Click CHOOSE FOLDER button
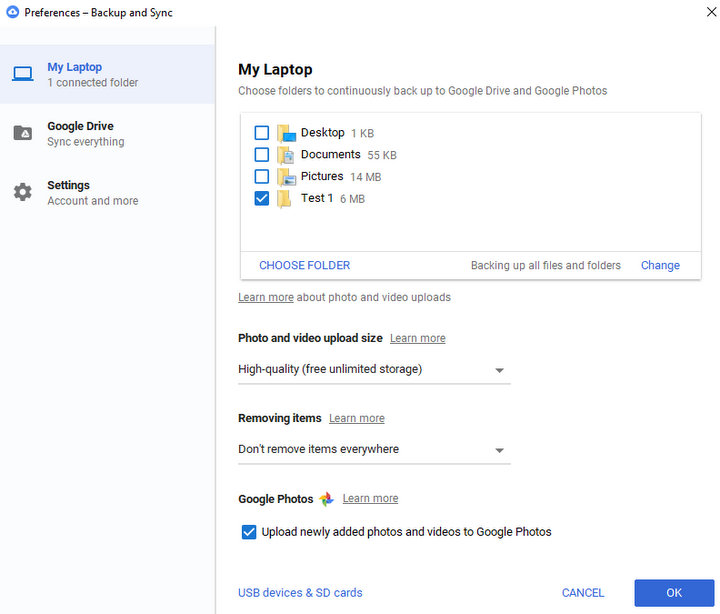 tap(304, 265)
